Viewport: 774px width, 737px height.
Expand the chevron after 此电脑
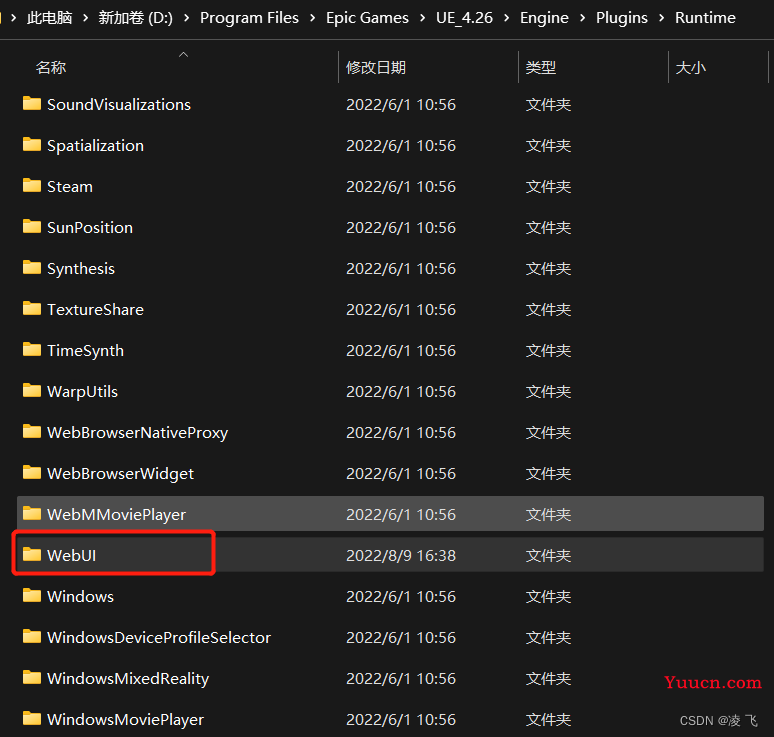[x=86, y=18]
